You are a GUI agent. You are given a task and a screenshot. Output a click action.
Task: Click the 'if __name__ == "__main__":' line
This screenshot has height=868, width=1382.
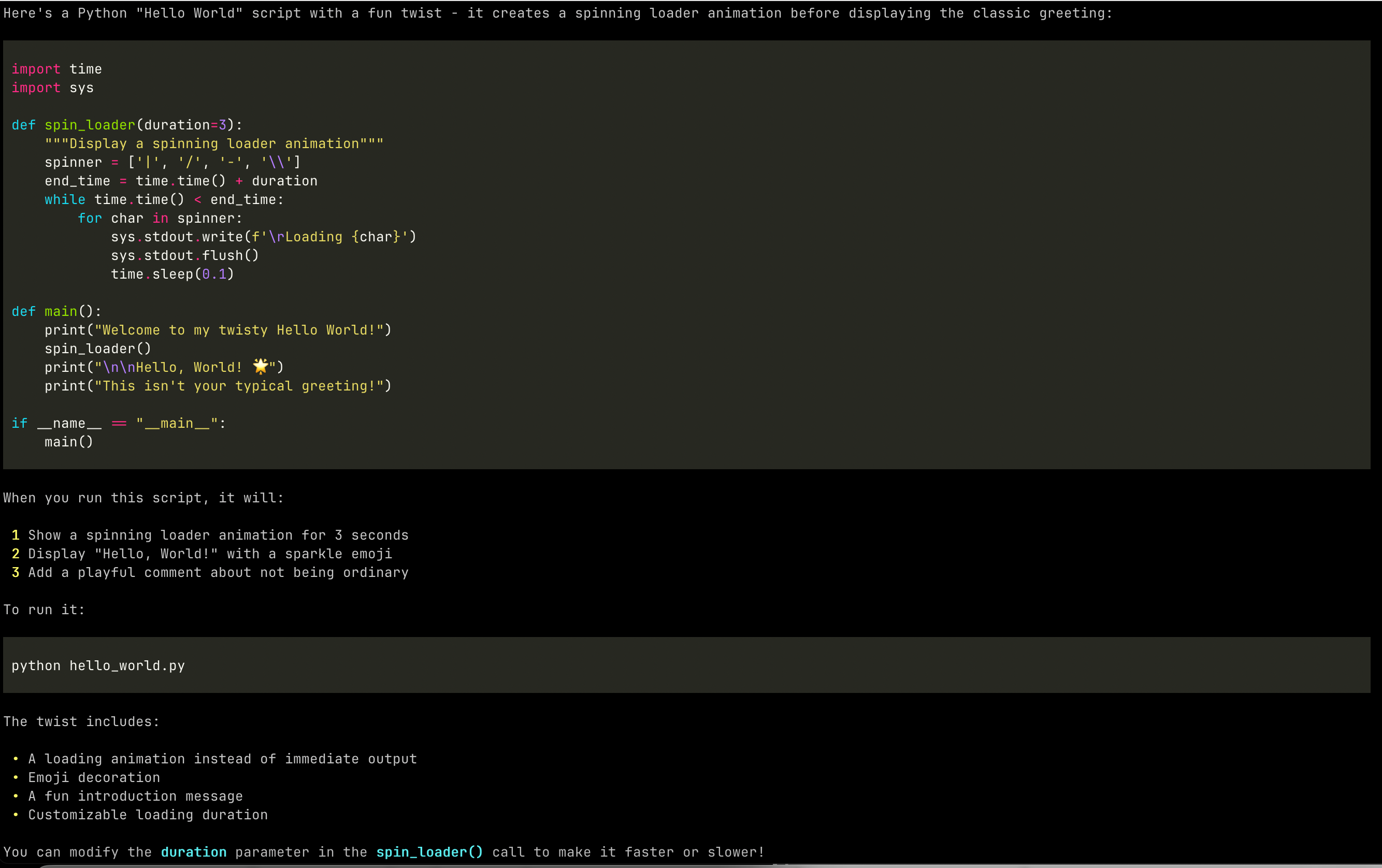[119, 424]
